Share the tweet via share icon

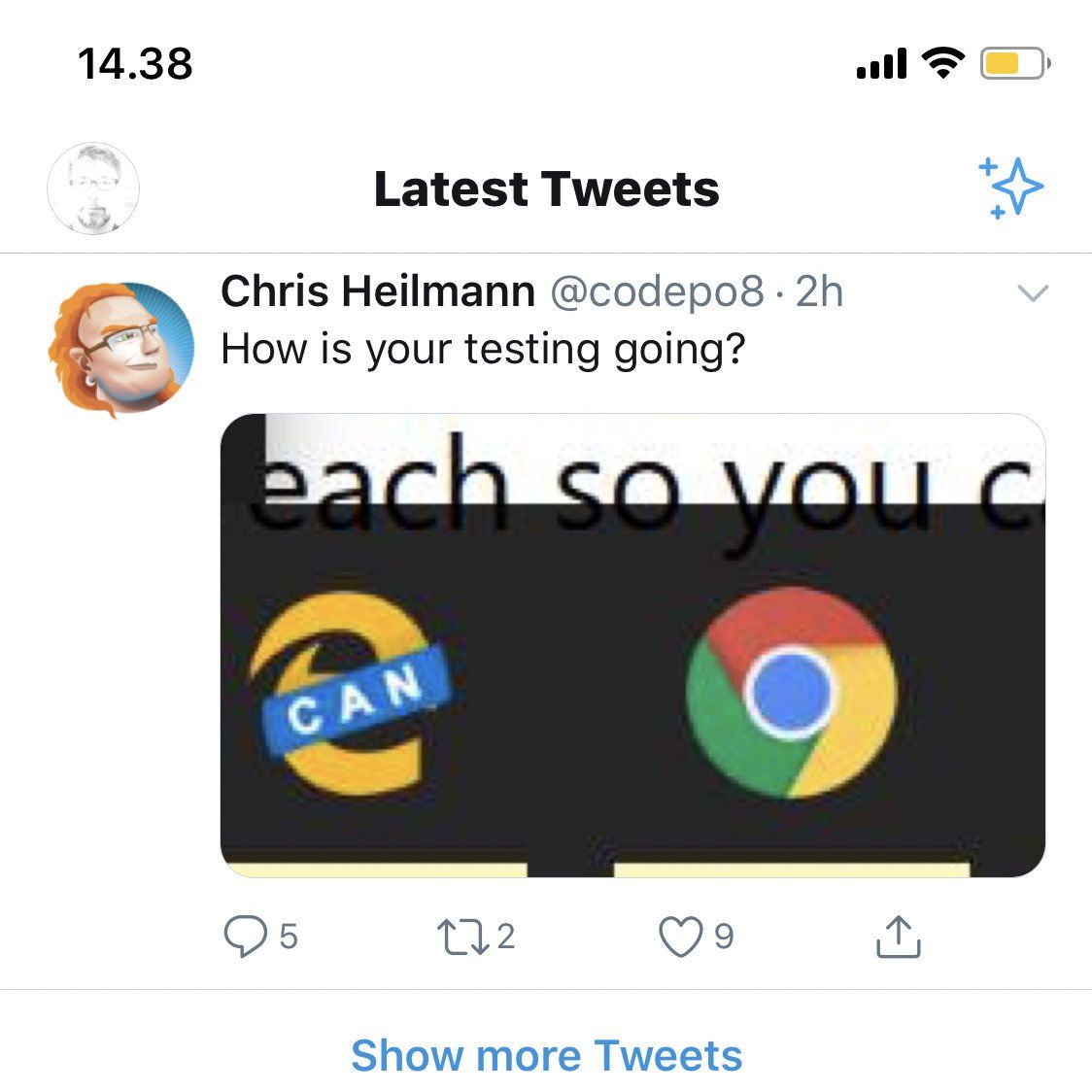click(x=899, y=937)
